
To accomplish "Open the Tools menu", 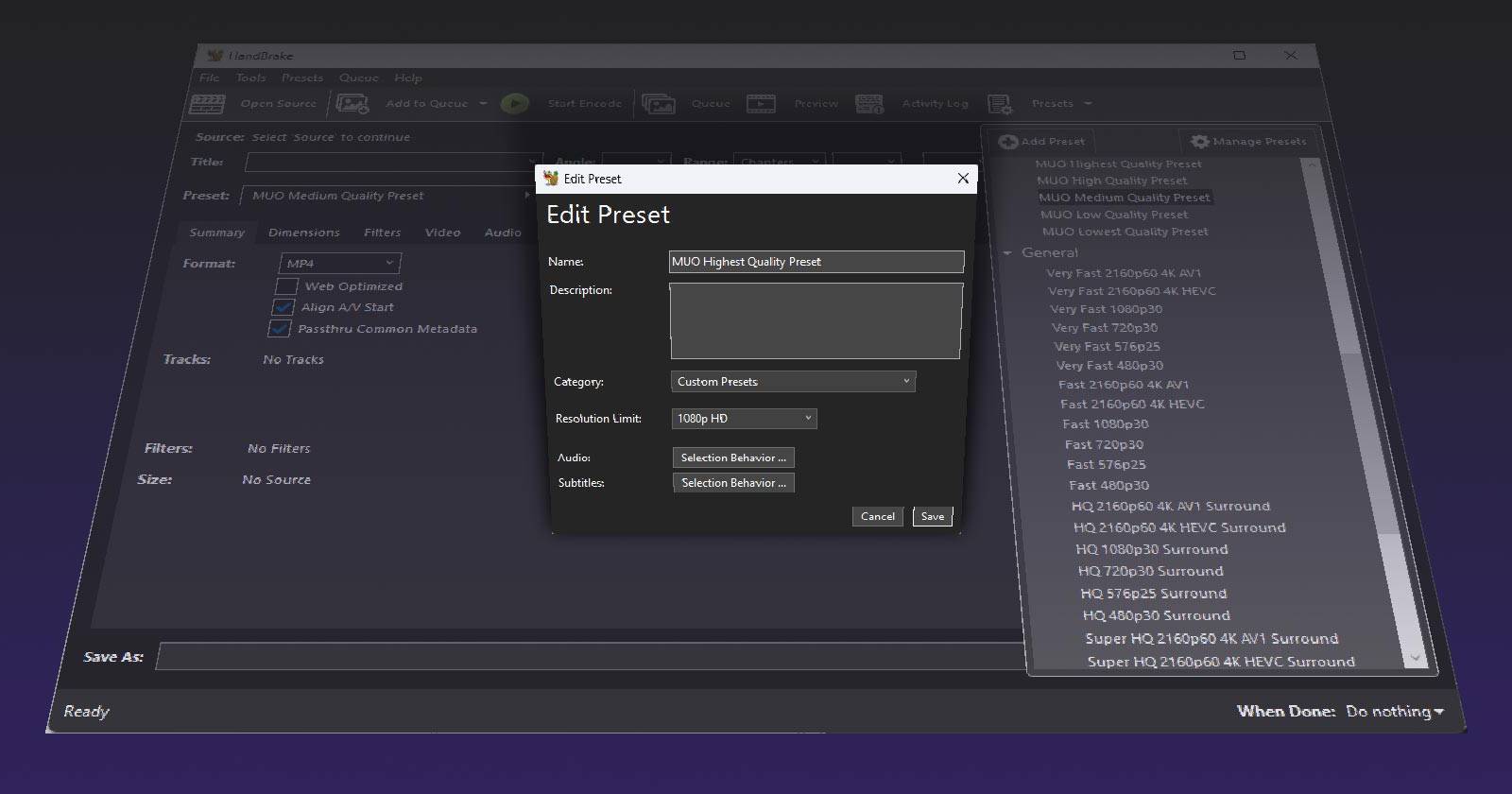I will tap(250, 78).
